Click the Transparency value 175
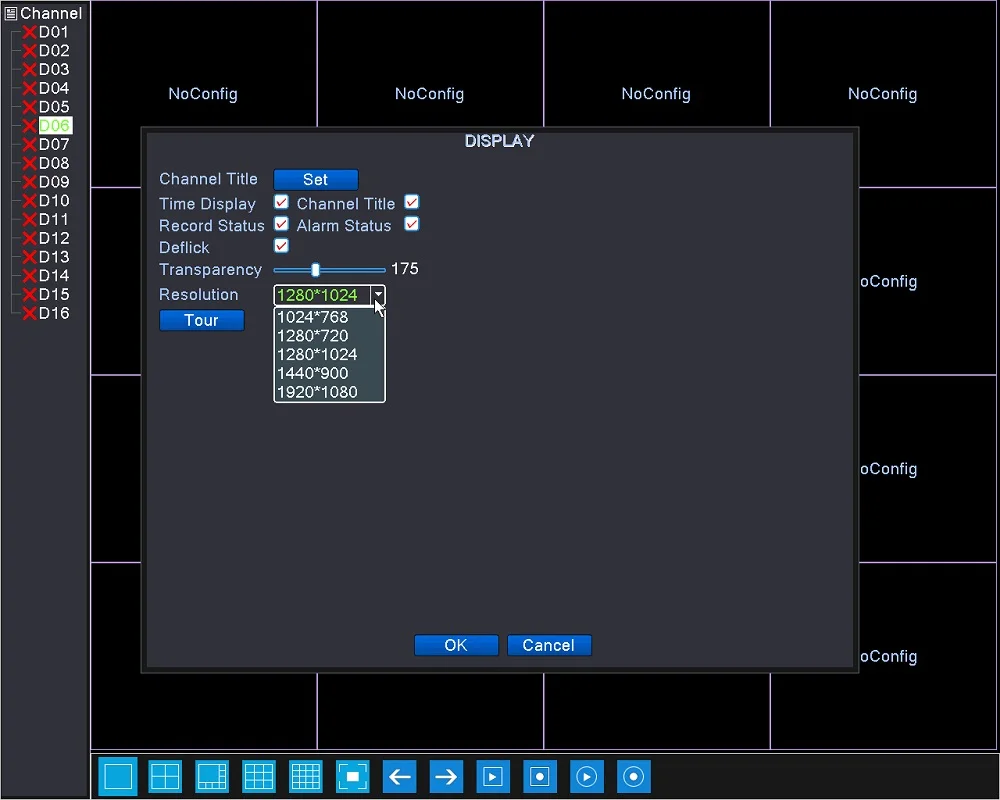The width and height of the screenshot is (1000, 800). pyautogui.click(x=405, y=269)
